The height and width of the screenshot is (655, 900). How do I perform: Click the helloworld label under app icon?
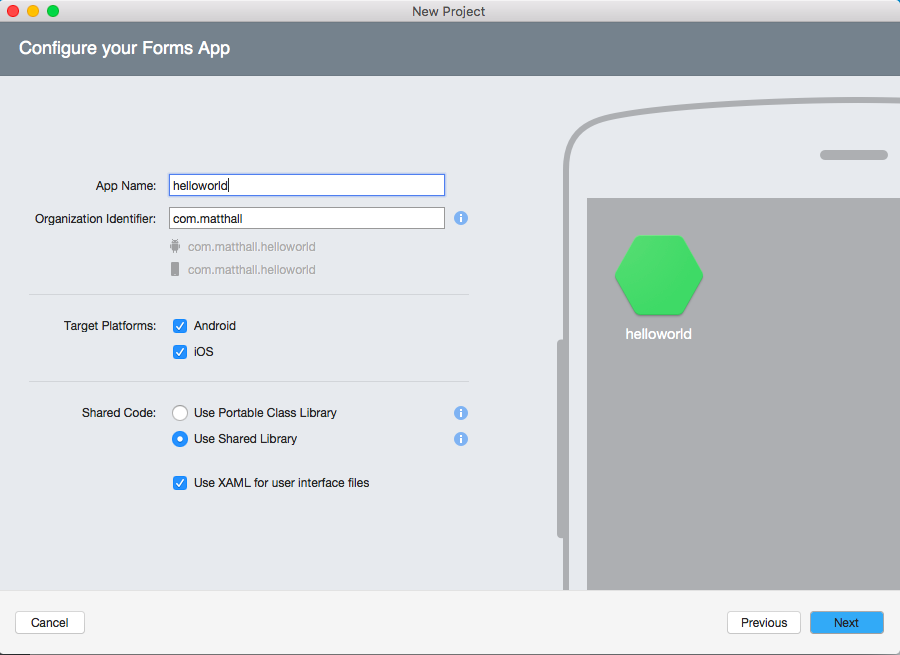pos(658,334)
